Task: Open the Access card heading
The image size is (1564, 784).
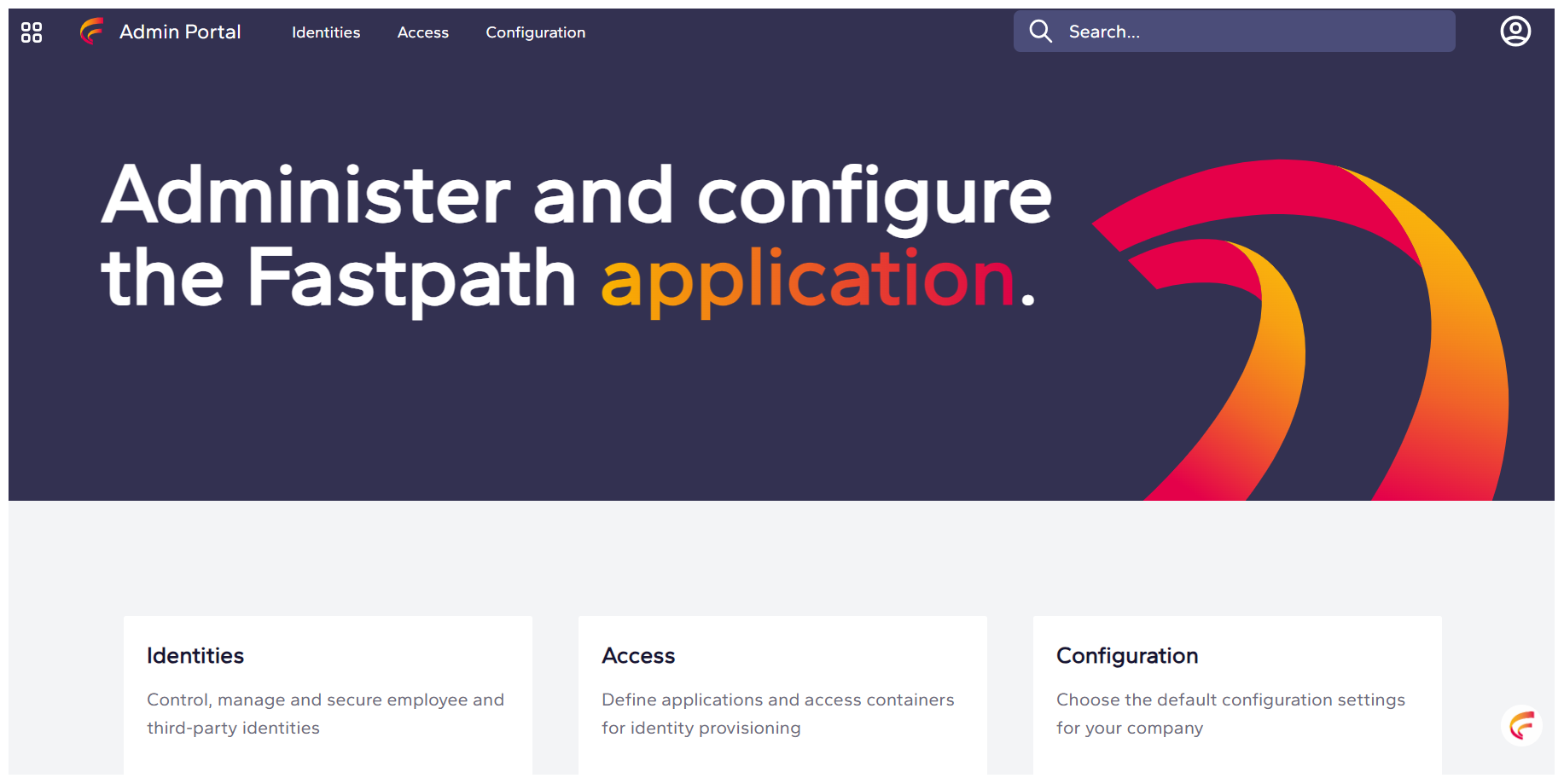Action: tap(639, 656)
